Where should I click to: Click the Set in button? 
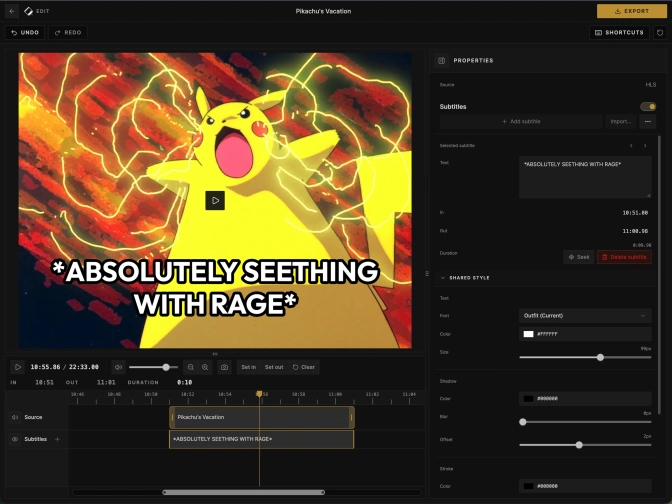(249, 367)
